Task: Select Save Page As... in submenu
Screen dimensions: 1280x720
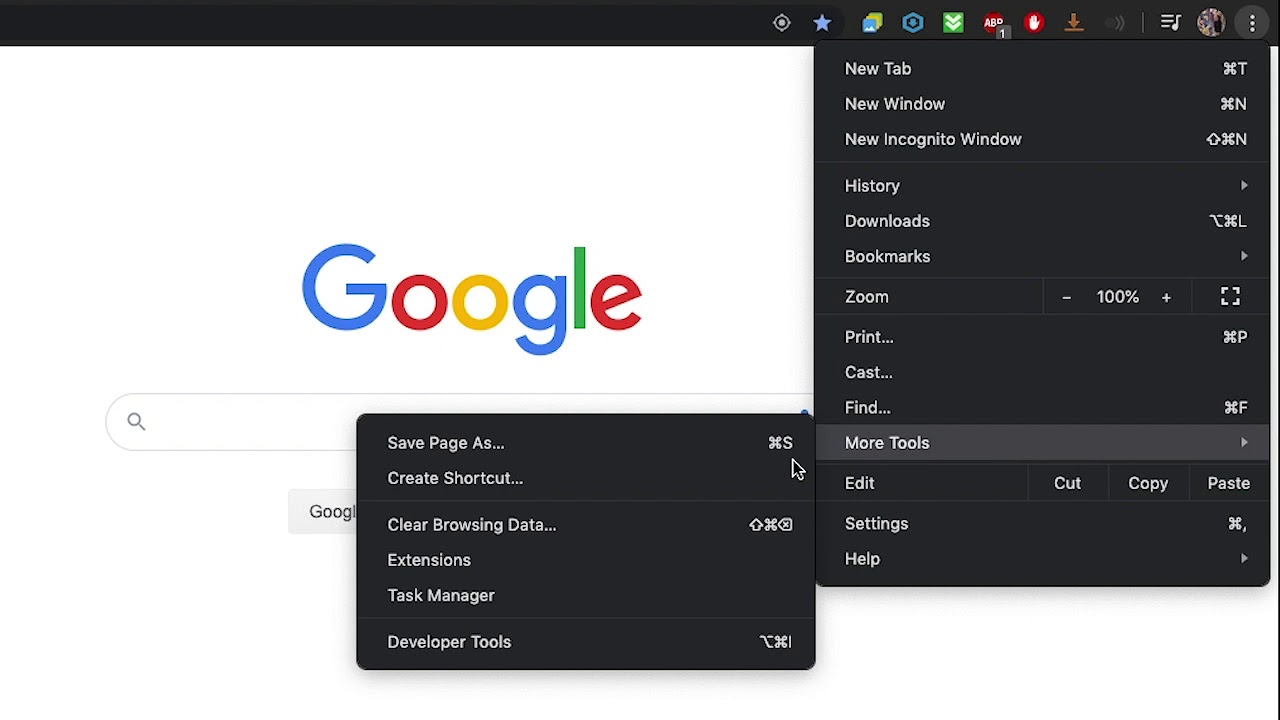Action: 586,443
